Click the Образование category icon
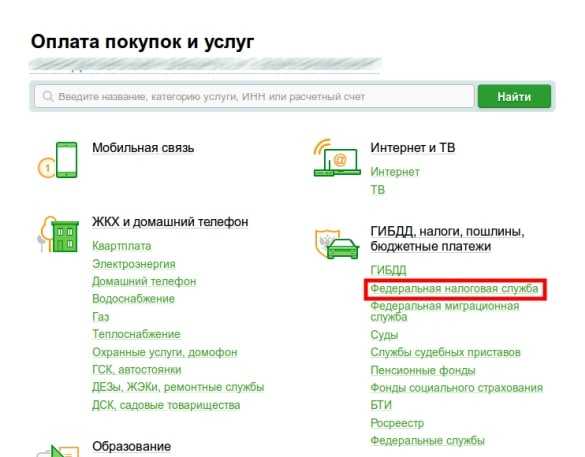The height and width of the screenshot is (457, 585). (x=58, y=450)
